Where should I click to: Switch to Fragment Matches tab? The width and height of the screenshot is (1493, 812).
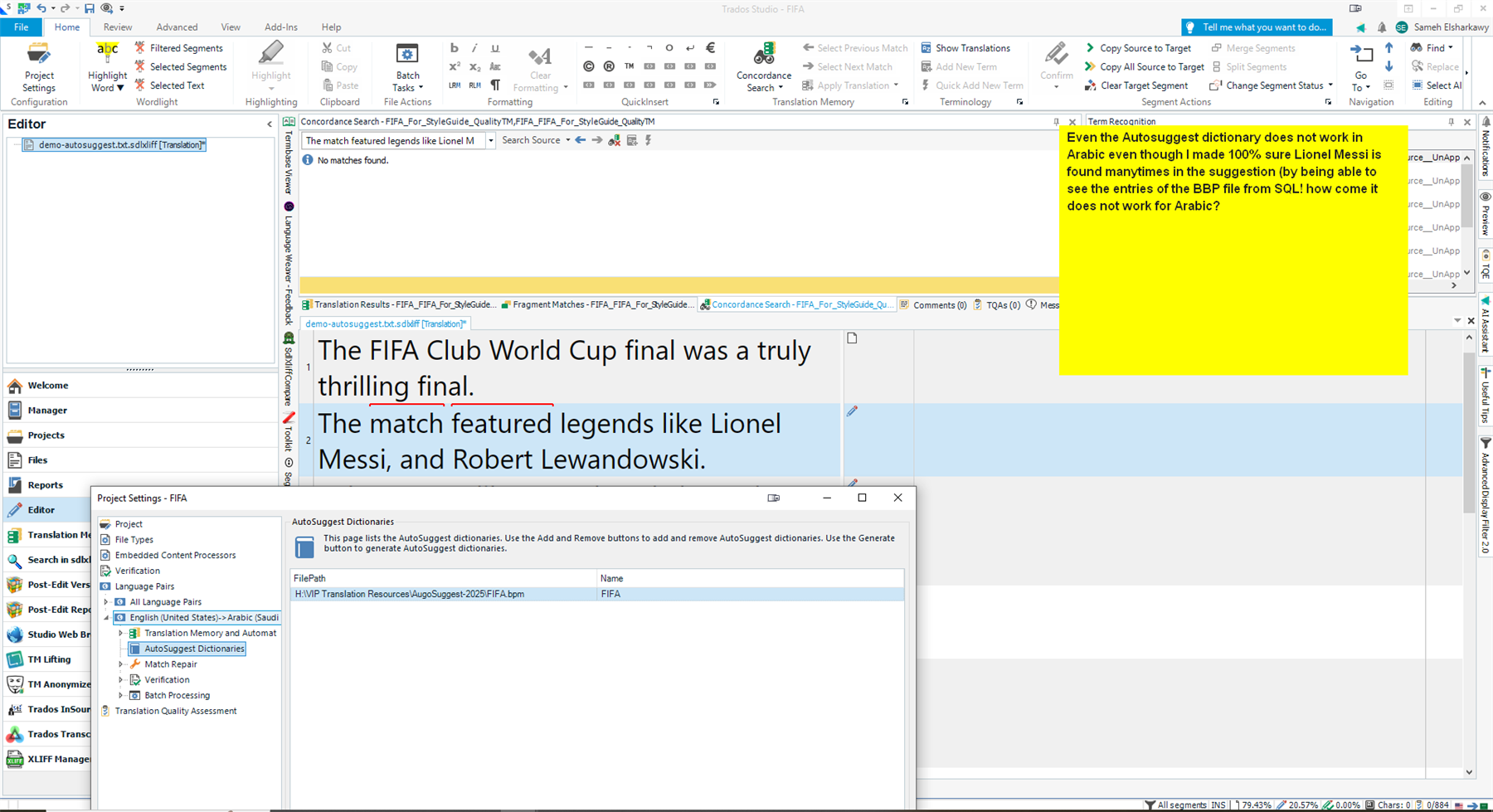[596, 305]
